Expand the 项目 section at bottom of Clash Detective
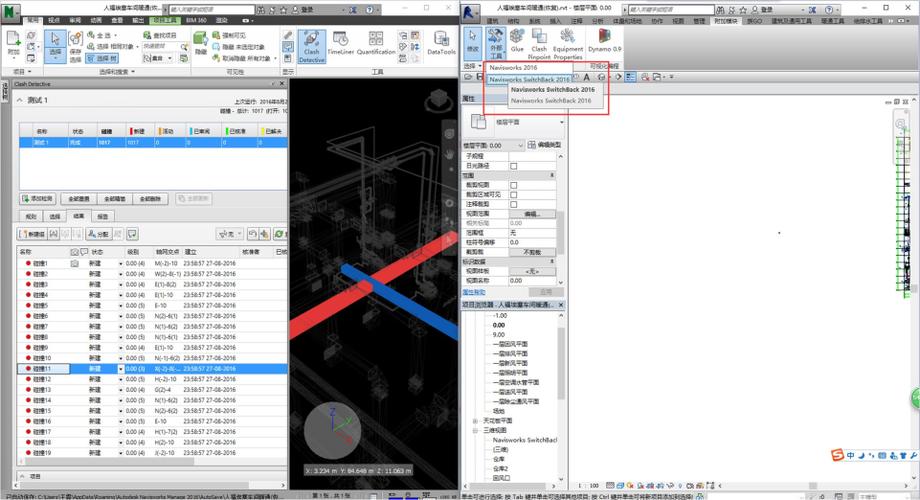The width and height of the screenshot is (920, 500). [22, 476]
